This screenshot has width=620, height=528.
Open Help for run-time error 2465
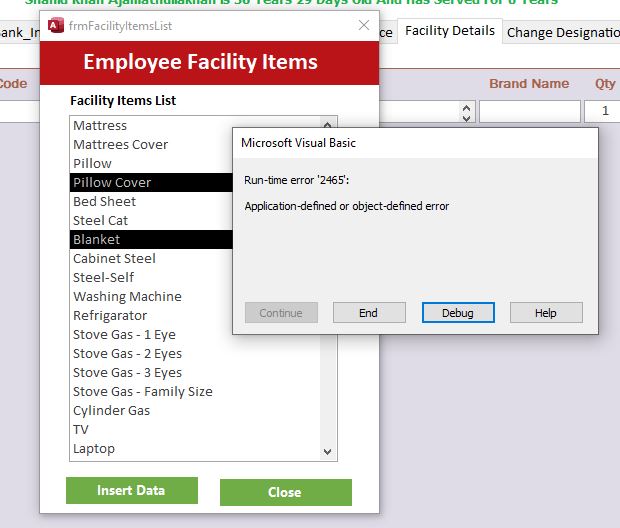coord(546,313)
